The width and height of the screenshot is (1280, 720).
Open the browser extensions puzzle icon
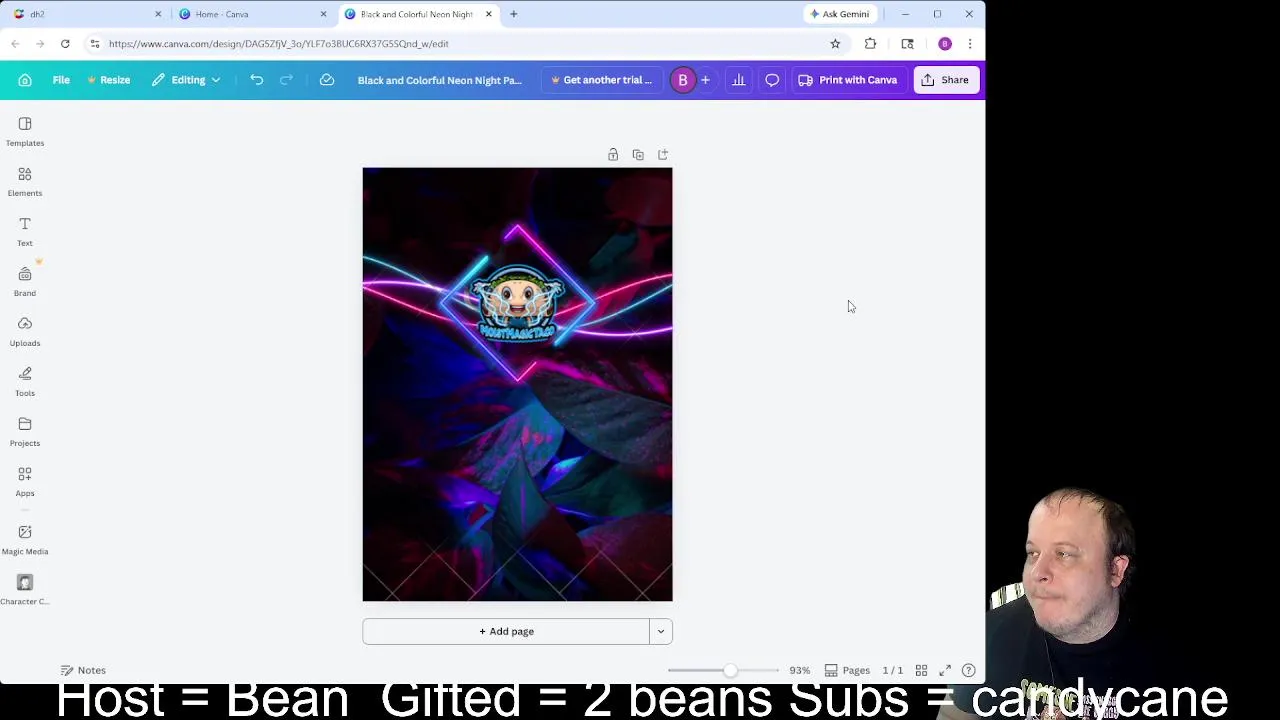(870, 44)
